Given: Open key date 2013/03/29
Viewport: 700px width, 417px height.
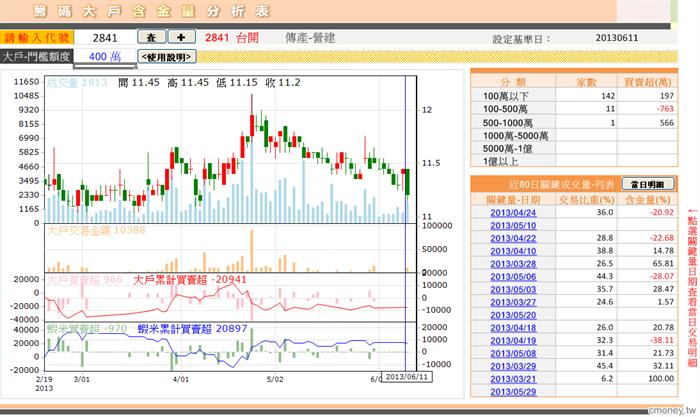Looking at the screenshot, I should point(513,366).
